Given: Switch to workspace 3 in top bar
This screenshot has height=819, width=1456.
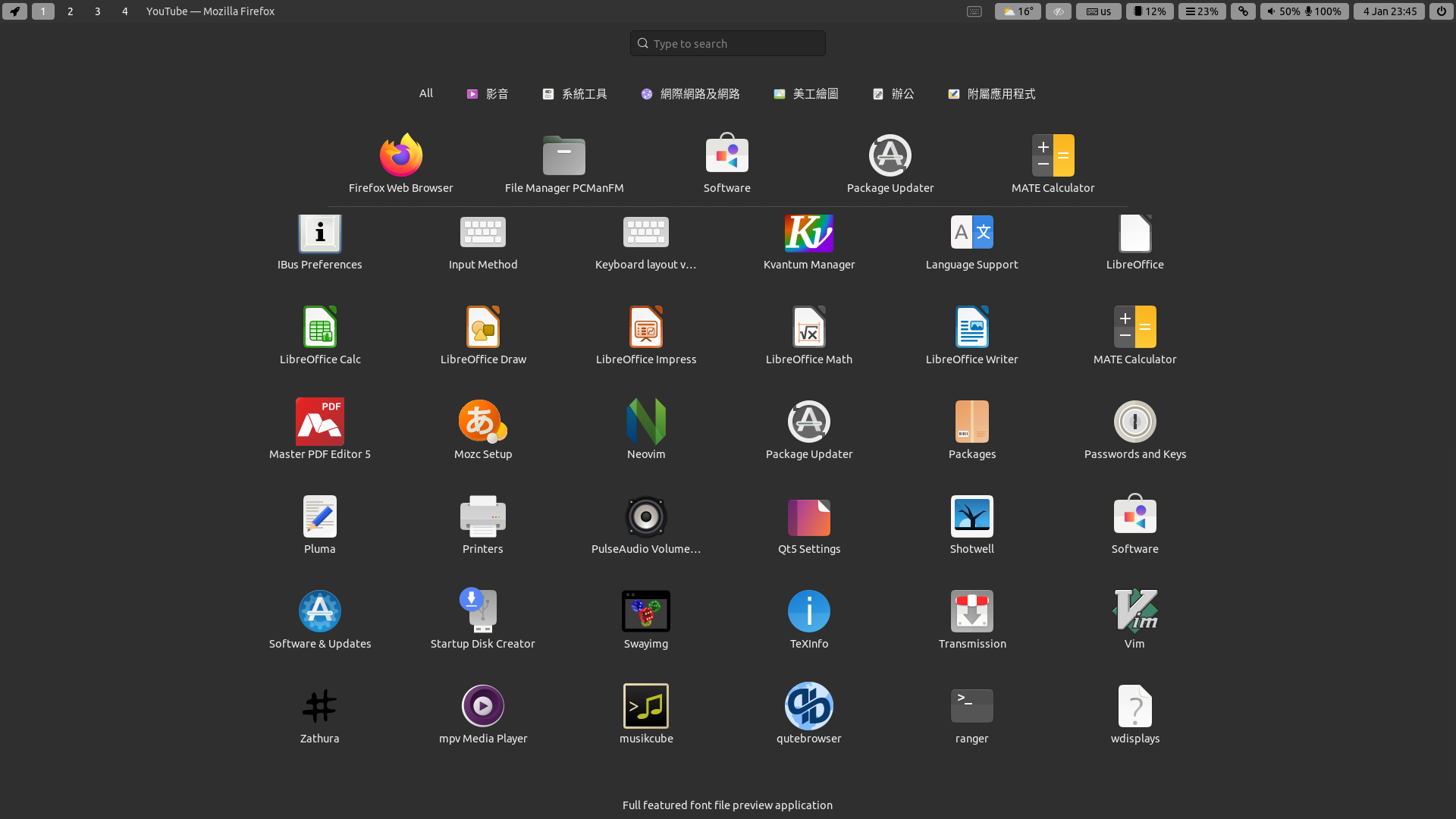Looking at the screenshot, I should (98, 11).
